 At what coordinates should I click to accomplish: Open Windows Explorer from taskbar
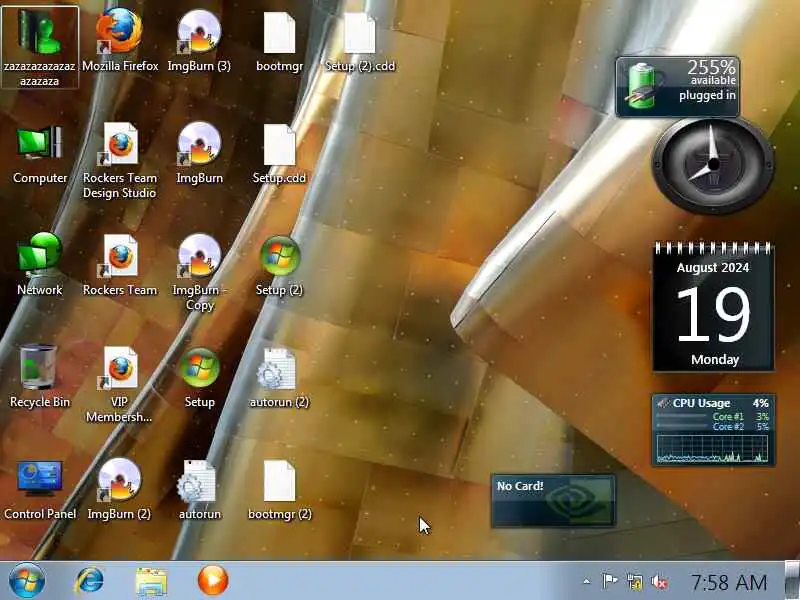point(151,582)
